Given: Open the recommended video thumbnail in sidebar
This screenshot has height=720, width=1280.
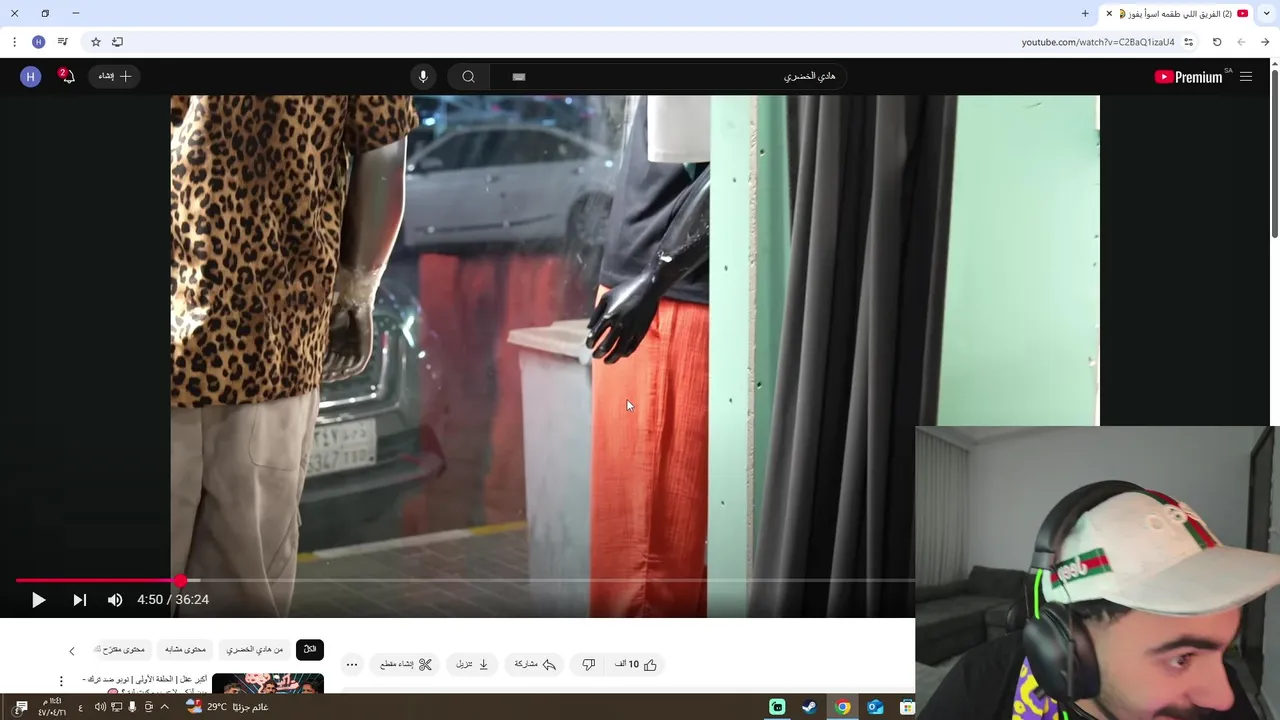Looking at the screenshot, I should tap(268, 684).
